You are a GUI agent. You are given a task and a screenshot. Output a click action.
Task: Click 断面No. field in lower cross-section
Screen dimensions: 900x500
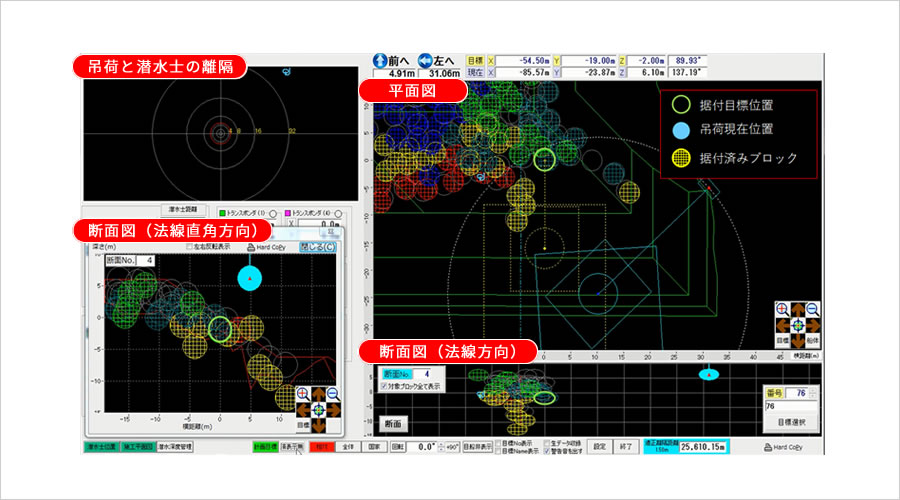(421, 374)
